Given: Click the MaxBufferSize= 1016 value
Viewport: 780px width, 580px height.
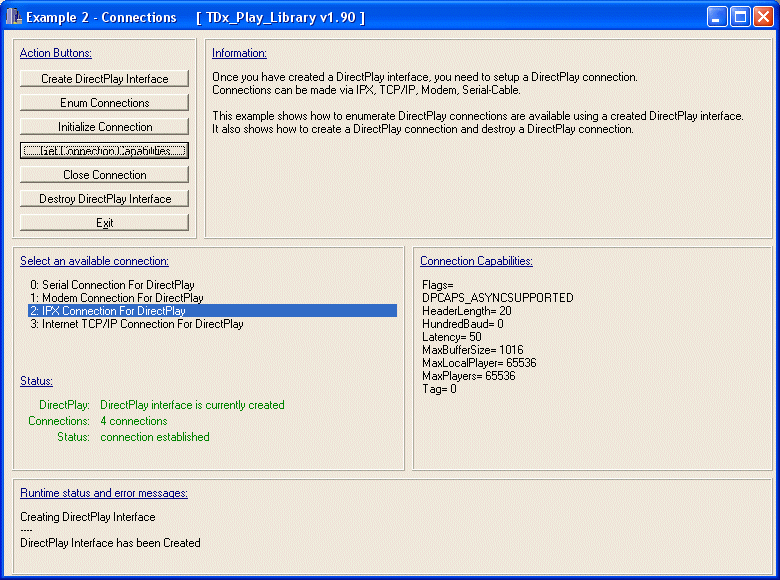Looking at the screenshot, I should click(473, 350).
